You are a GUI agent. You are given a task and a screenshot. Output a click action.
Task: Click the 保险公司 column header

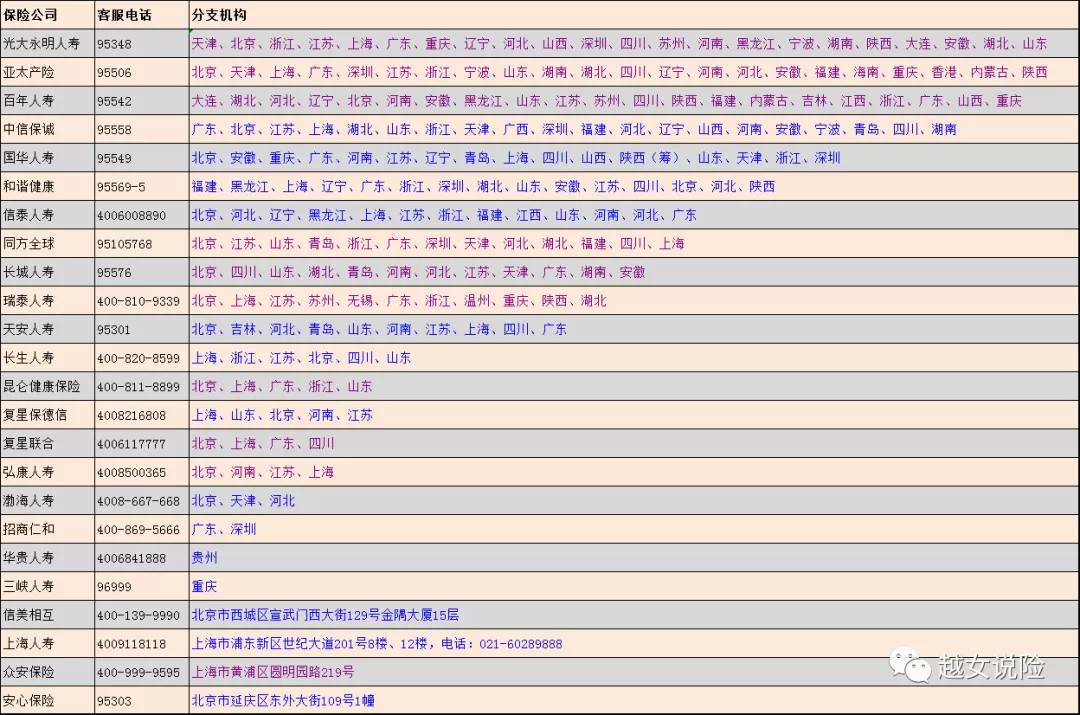(47, 14)
